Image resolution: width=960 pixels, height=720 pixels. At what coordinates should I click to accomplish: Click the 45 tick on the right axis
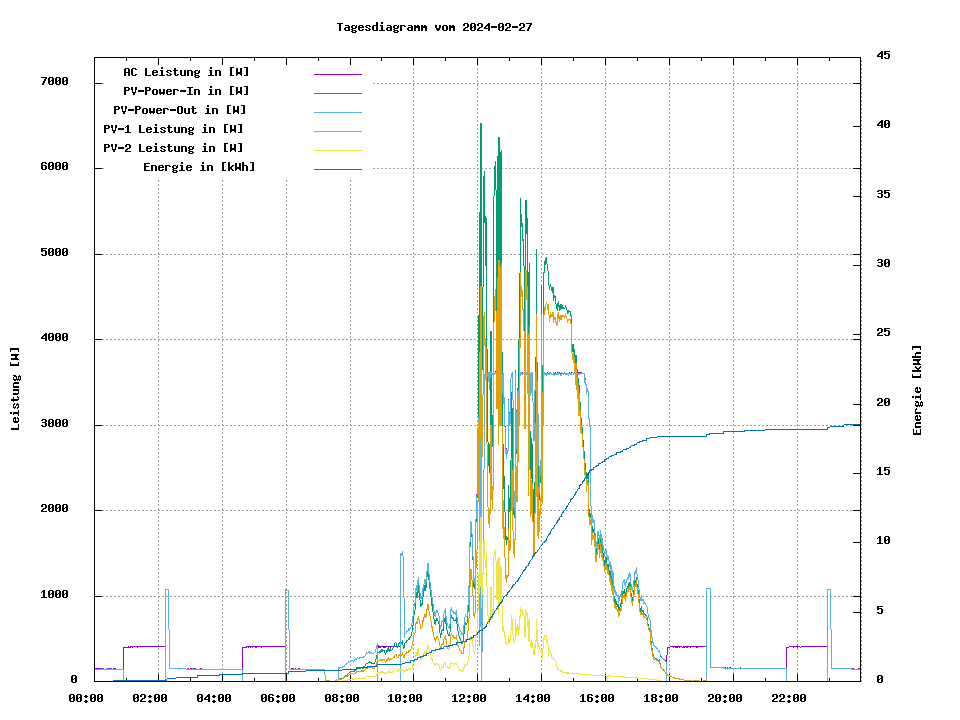883,56
